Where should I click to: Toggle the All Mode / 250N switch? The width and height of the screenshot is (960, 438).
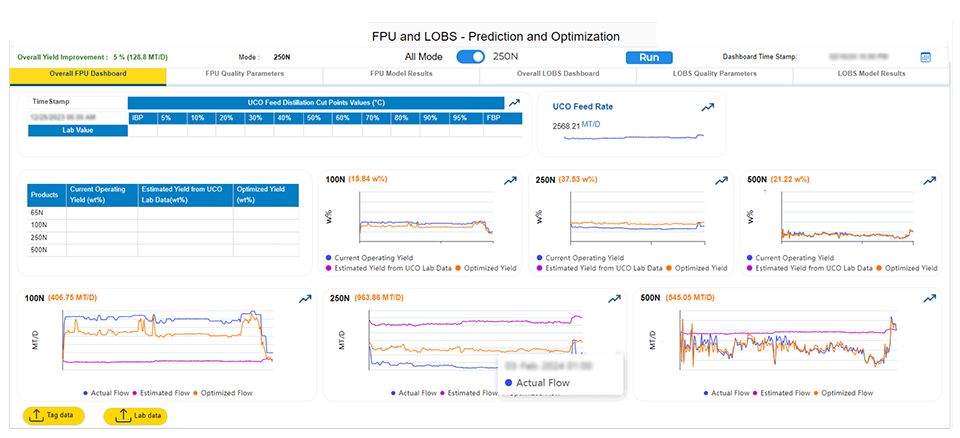[x=470, y=57]
